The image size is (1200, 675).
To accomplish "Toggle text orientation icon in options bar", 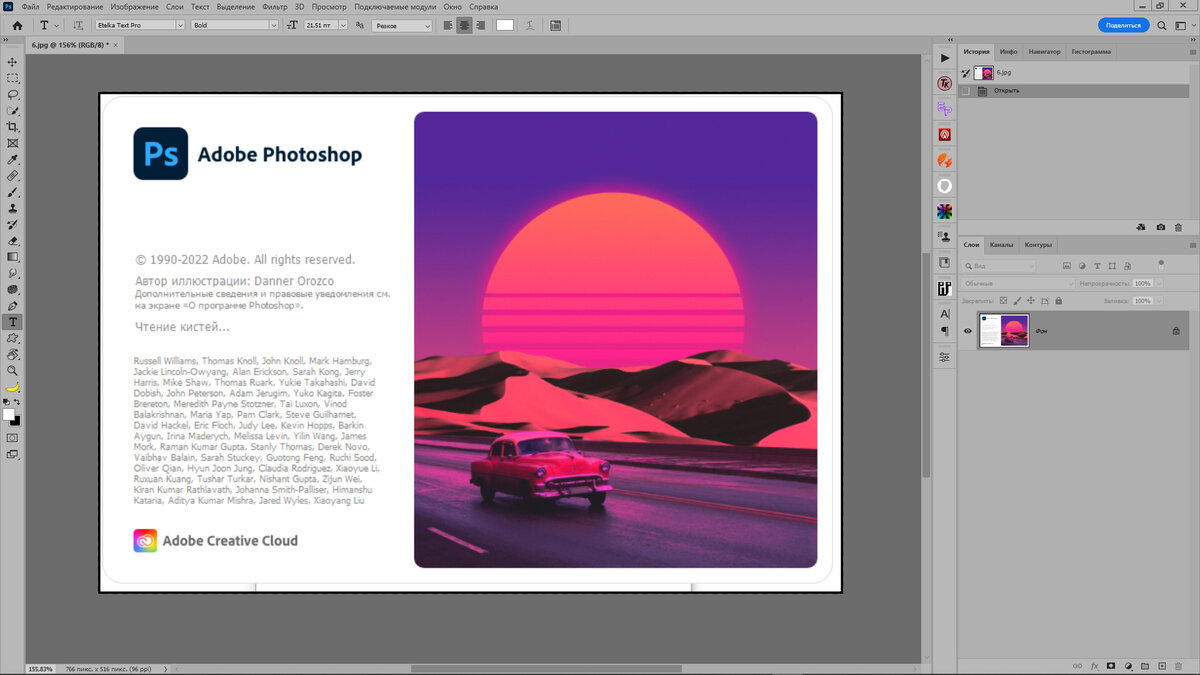I will (x=78, y=25).
